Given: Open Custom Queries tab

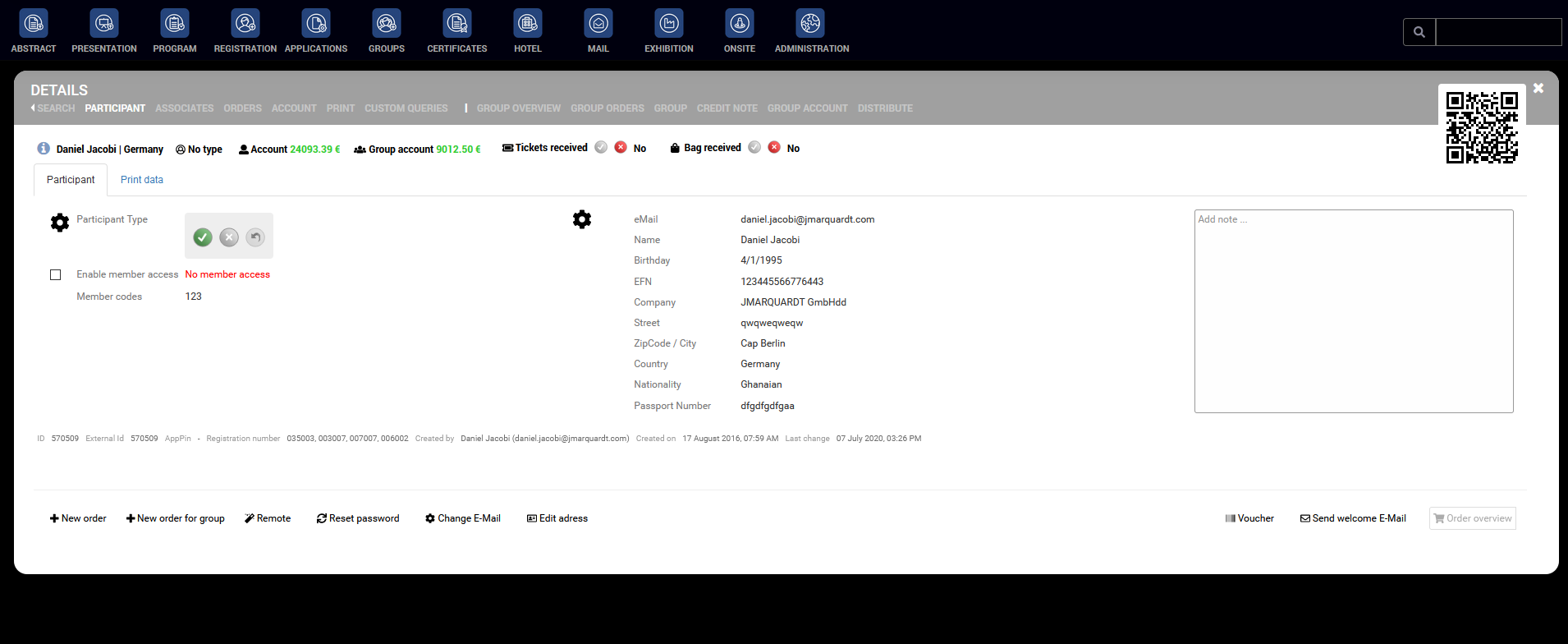Looking at the screenshot, I should point(406,108).
